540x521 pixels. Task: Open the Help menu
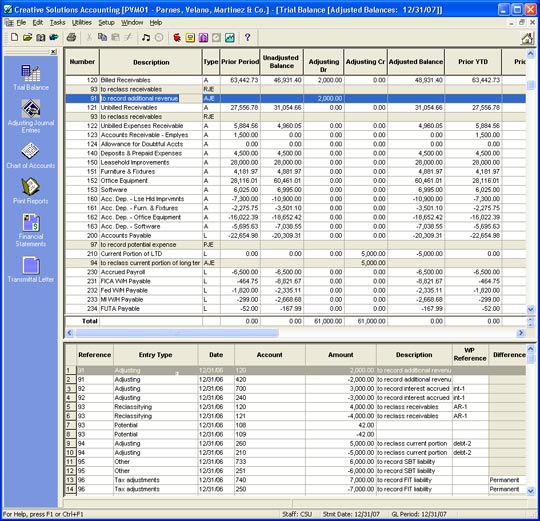156,22
